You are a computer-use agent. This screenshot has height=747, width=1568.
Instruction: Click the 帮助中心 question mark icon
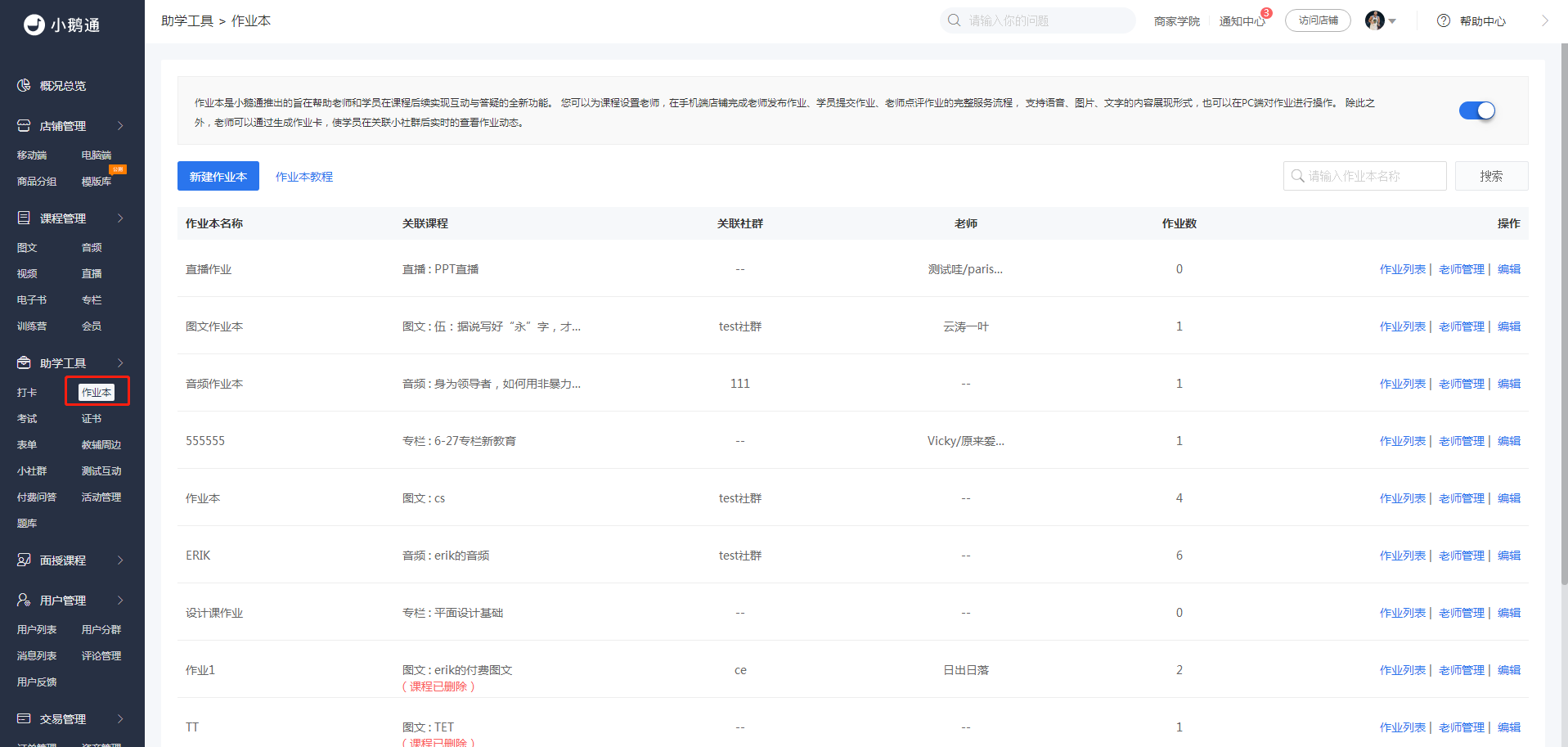(1444, 21)
